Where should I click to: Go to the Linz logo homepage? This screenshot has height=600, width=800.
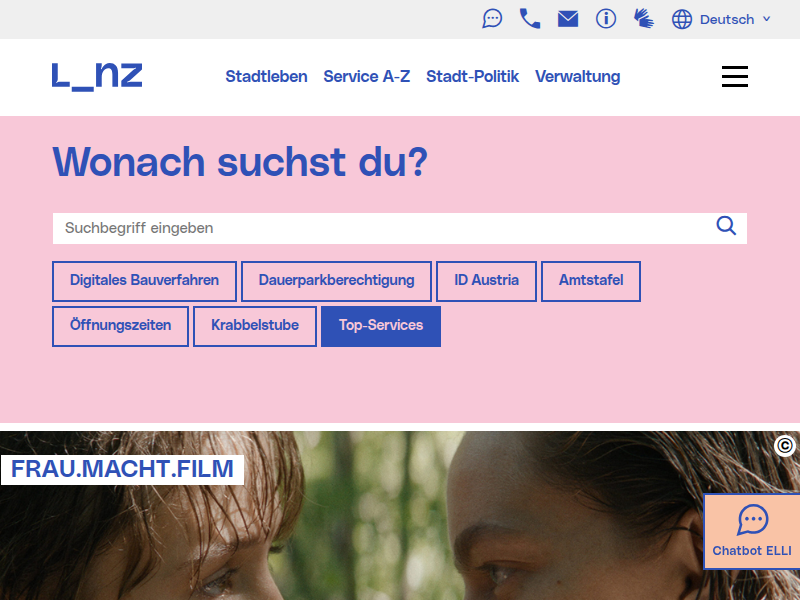[x=97, y=76]
